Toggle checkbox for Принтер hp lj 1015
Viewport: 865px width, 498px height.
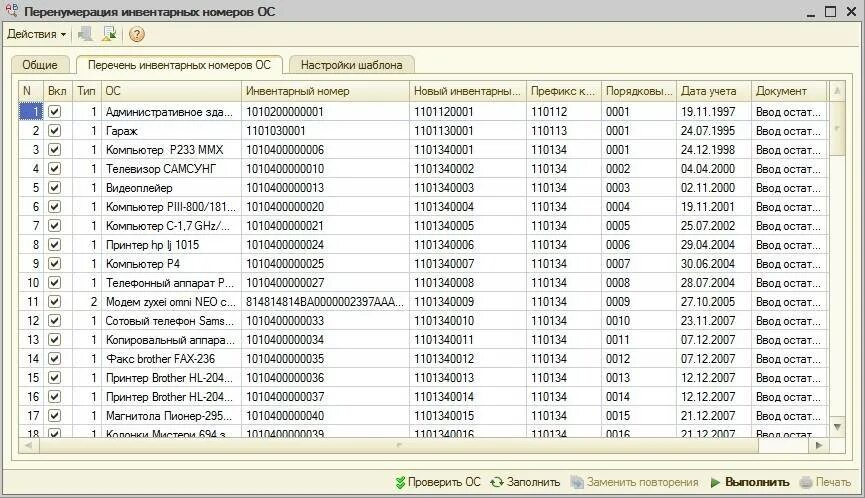(55, 245)
